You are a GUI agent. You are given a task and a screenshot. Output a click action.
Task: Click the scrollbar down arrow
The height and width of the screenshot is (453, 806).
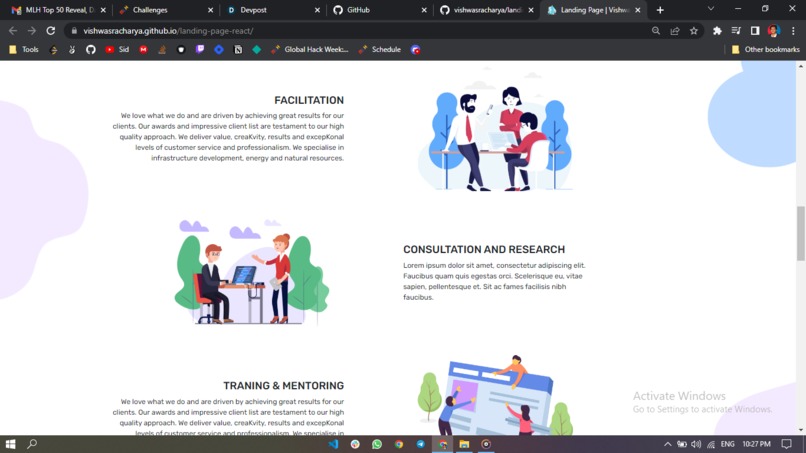801,430
